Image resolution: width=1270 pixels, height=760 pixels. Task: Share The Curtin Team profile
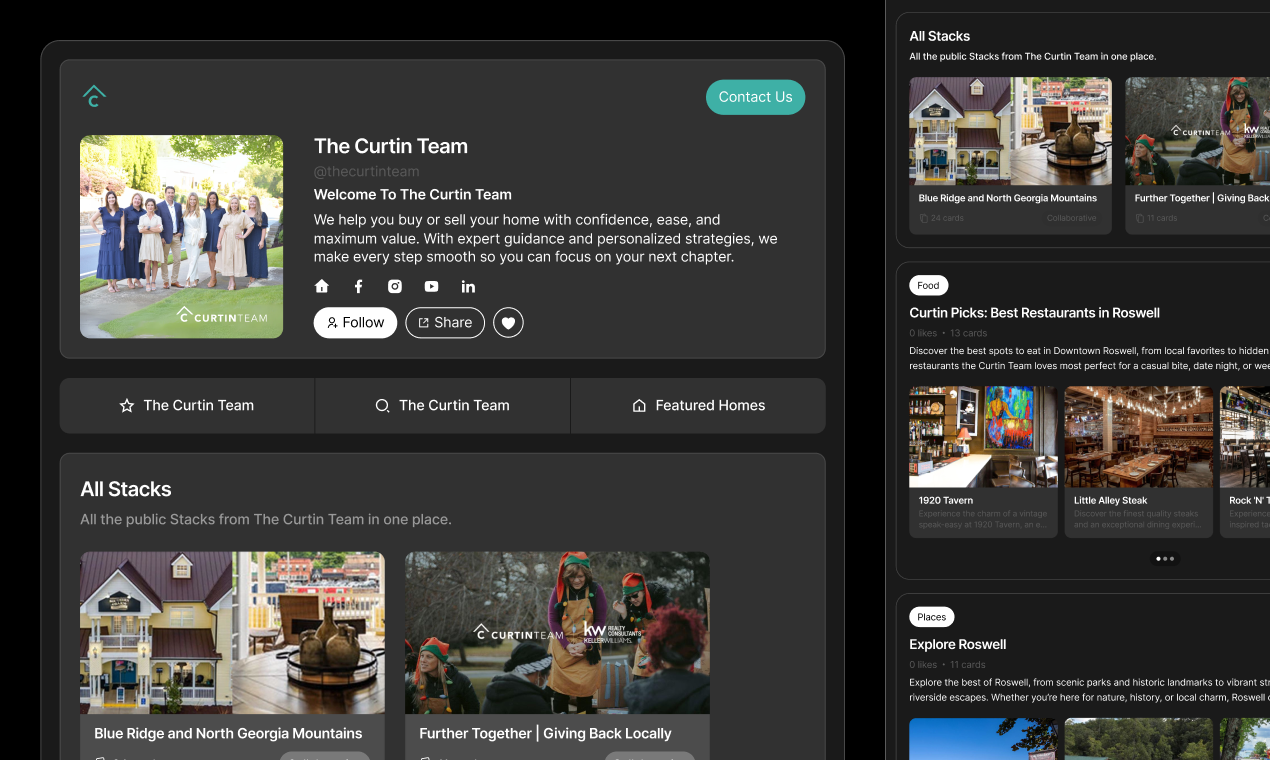(x=445, y=323)
